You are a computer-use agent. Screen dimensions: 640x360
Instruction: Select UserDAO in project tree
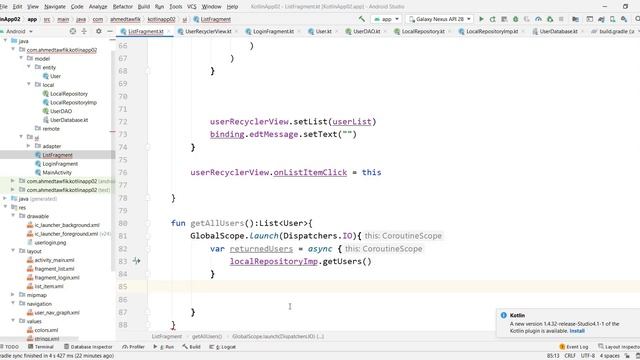[x=61, y=111]
